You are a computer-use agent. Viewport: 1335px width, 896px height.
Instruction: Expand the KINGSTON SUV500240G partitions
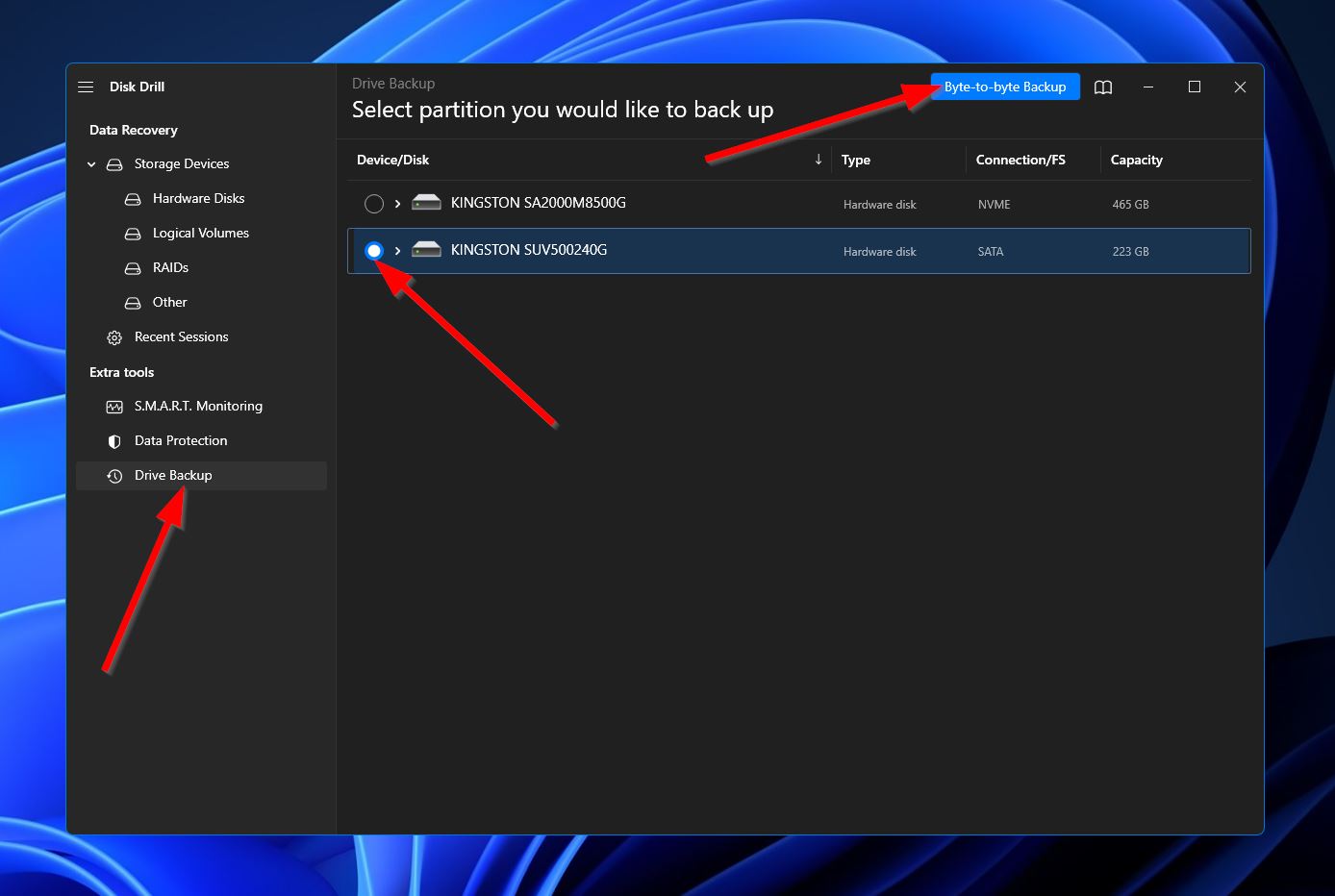397,251
